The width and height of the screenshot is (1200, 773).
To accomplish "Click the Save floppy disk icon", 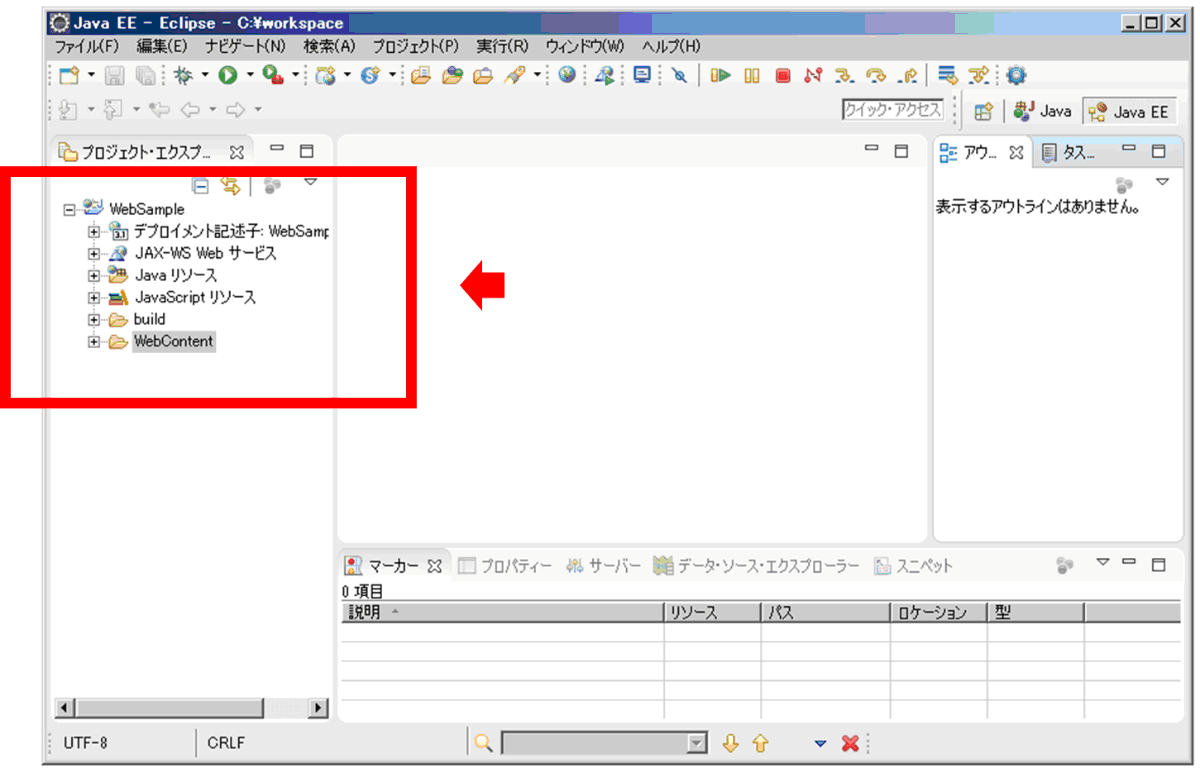I will click(114, 75).
